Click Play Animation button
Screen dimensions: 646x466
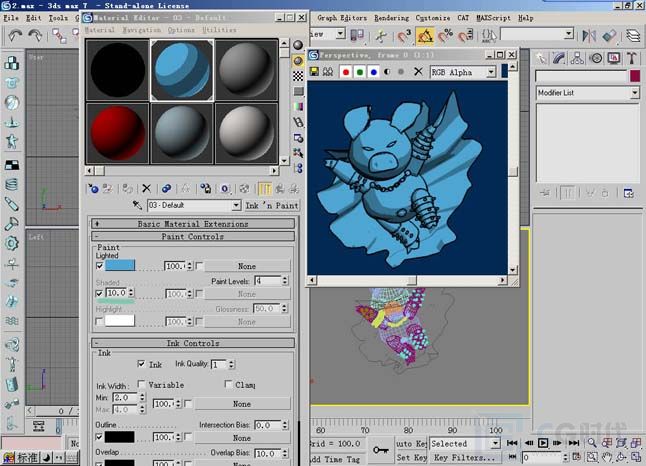[543, 443]
